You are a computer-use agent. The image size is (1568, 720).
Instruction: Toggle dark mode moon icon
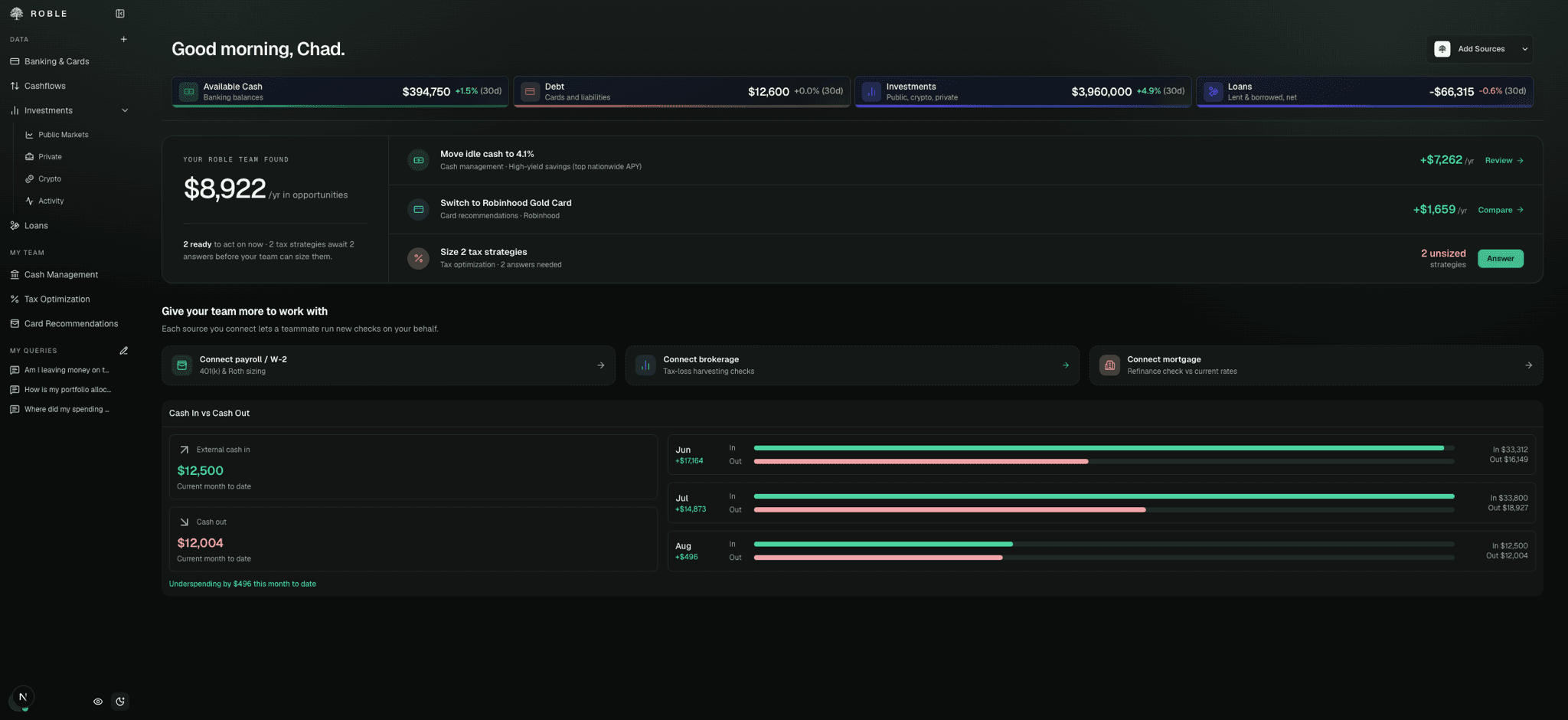[120, 702]
